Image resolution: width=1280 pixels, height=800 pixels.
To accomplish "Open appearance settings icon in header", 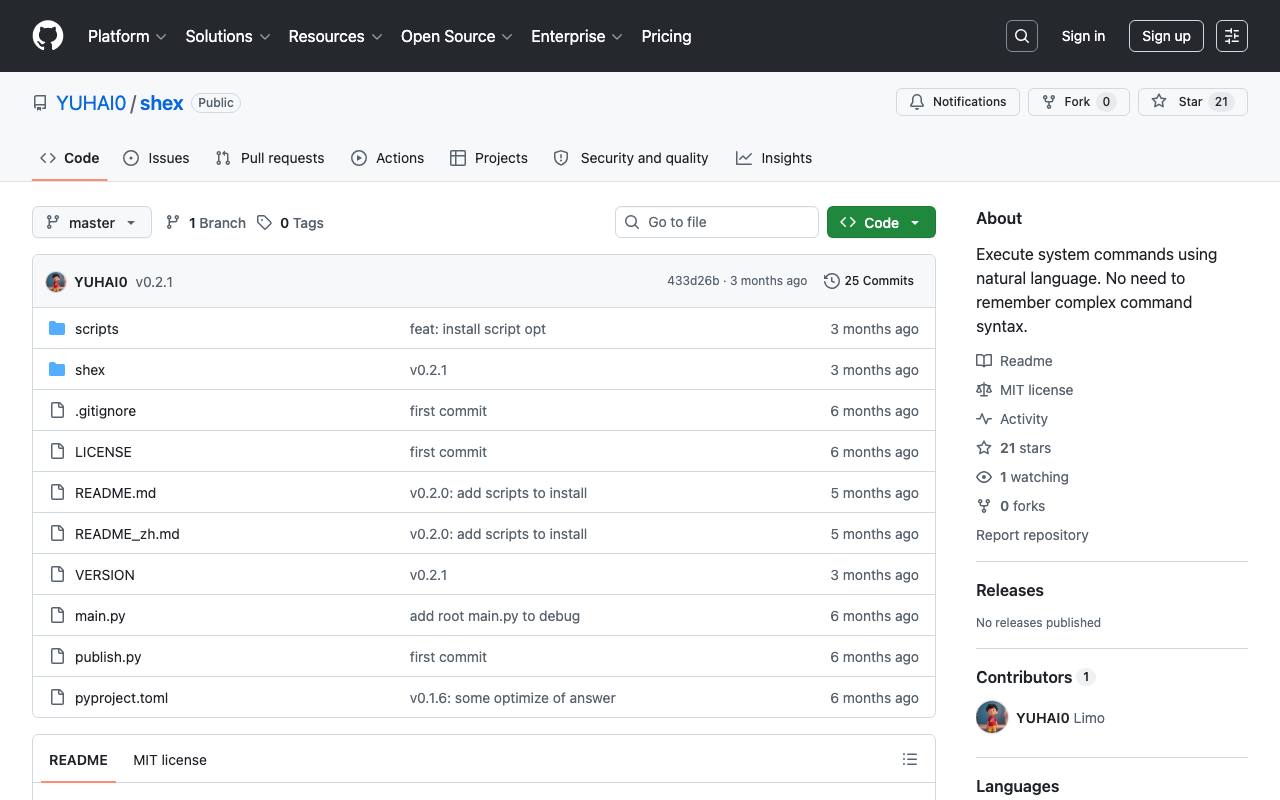I will [1232, 36].
